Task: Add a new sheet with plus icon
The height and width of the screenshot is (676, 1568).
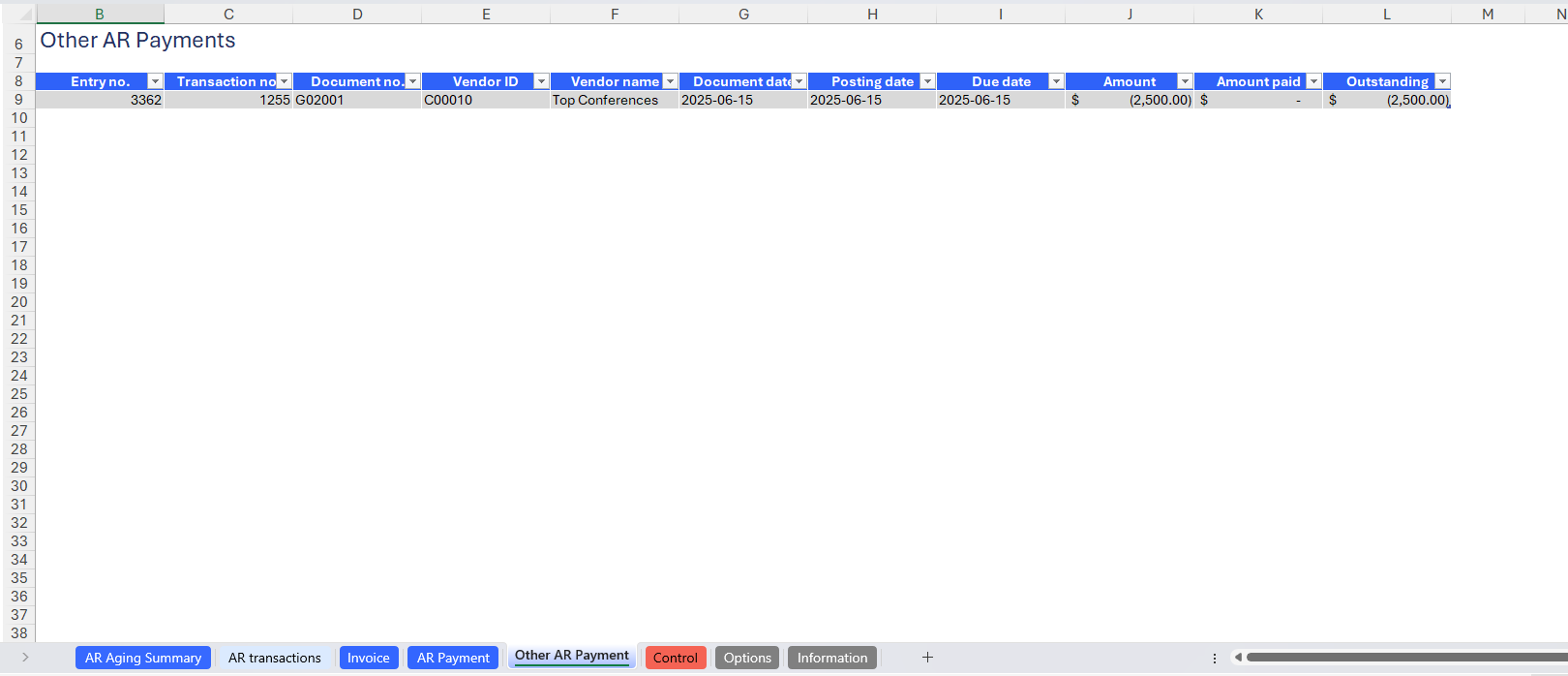Action: pos(927,658)
